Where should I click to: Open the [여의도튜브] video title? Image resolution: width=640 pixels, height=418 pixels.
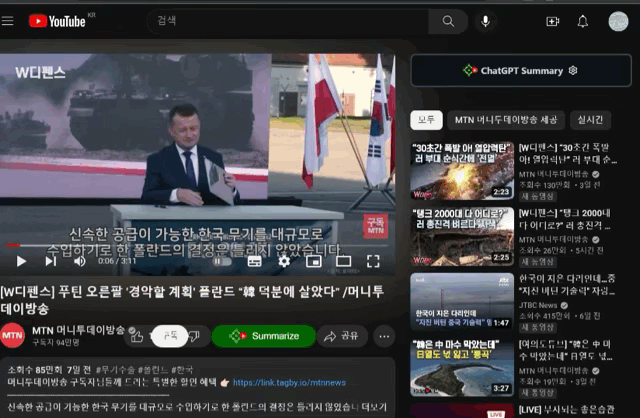(x=566, y=350)
